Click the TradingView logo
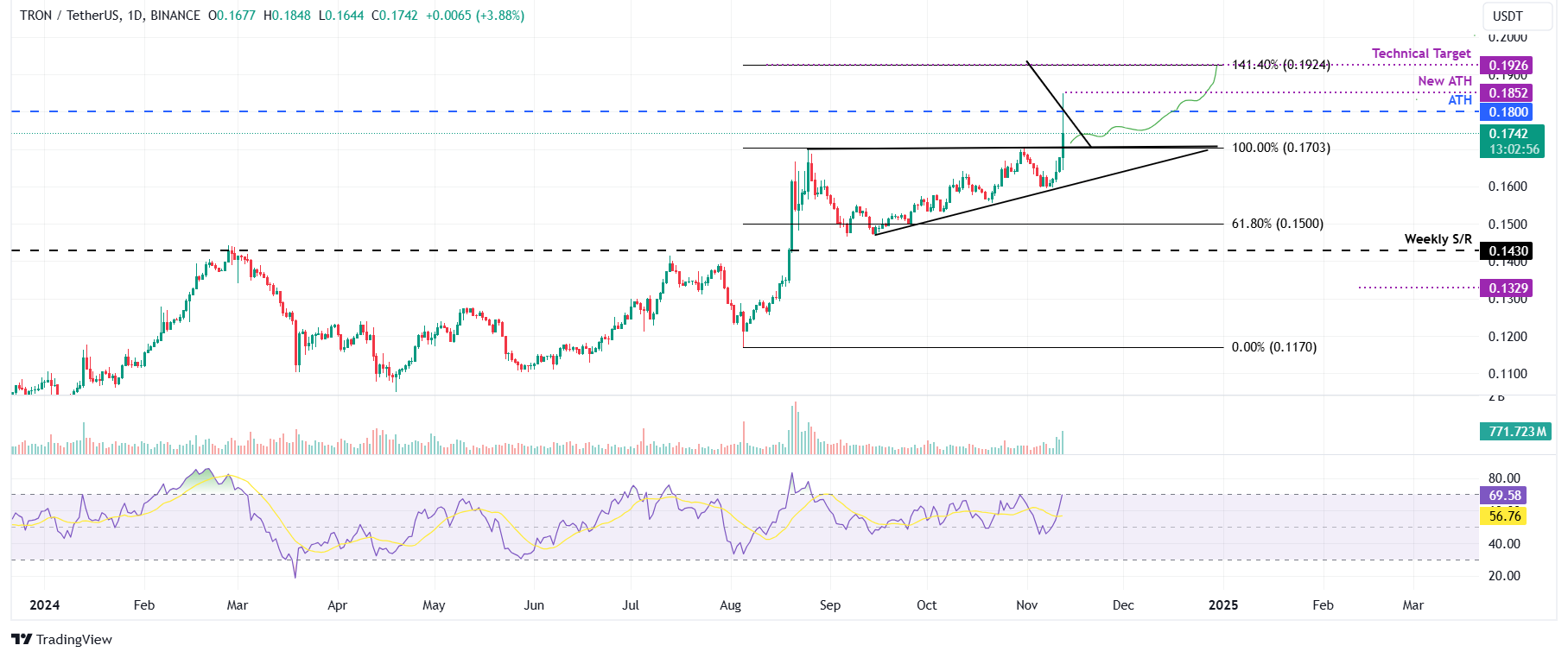 [61, 639]
